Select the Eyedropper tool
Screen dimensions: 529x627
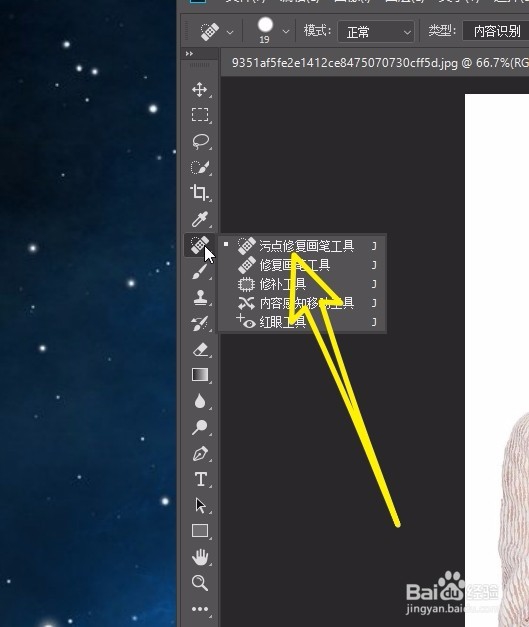point(200,219)
